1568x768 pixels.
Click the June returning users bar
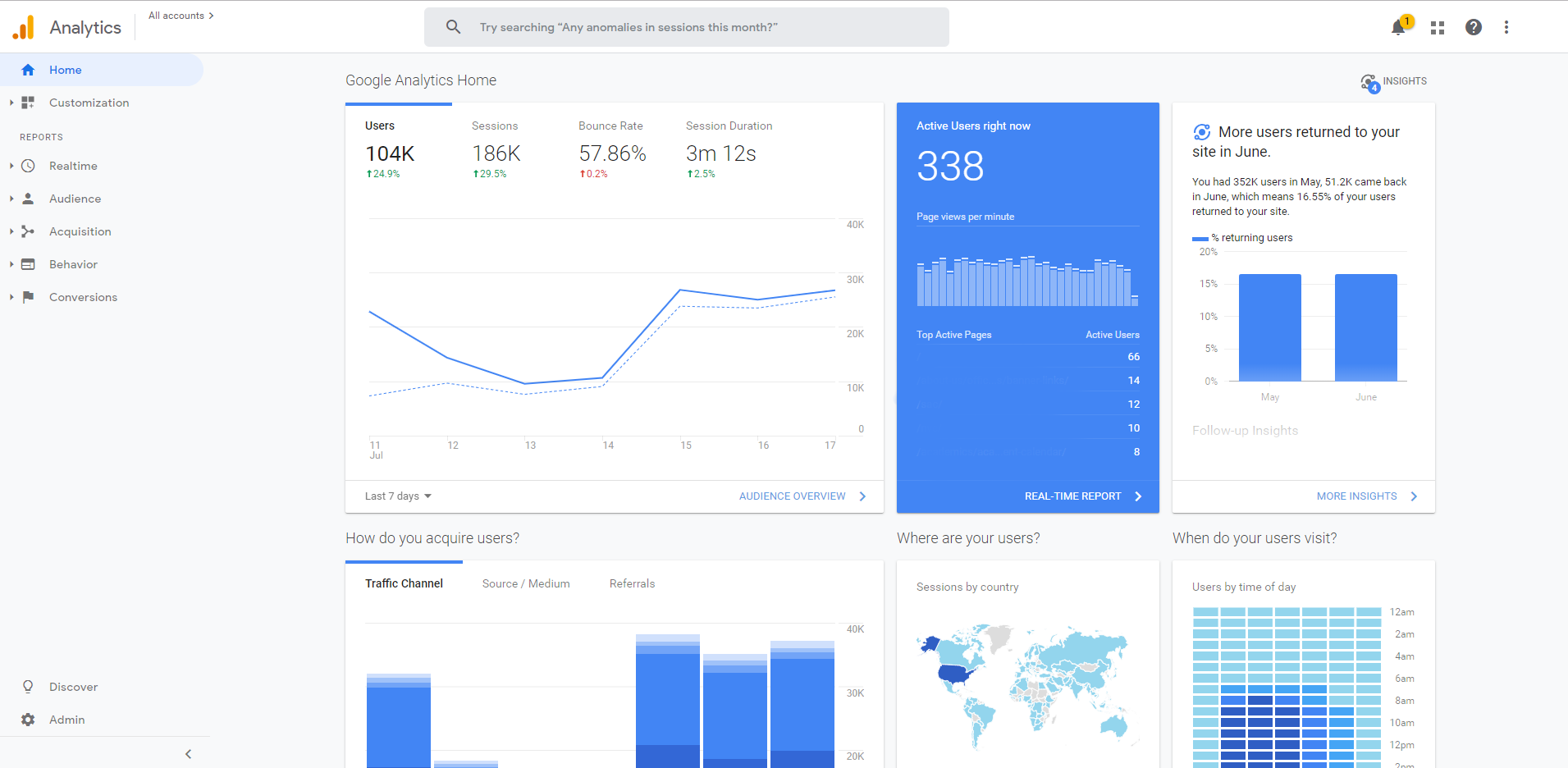pyautogui.click(x=1366, y=327)
